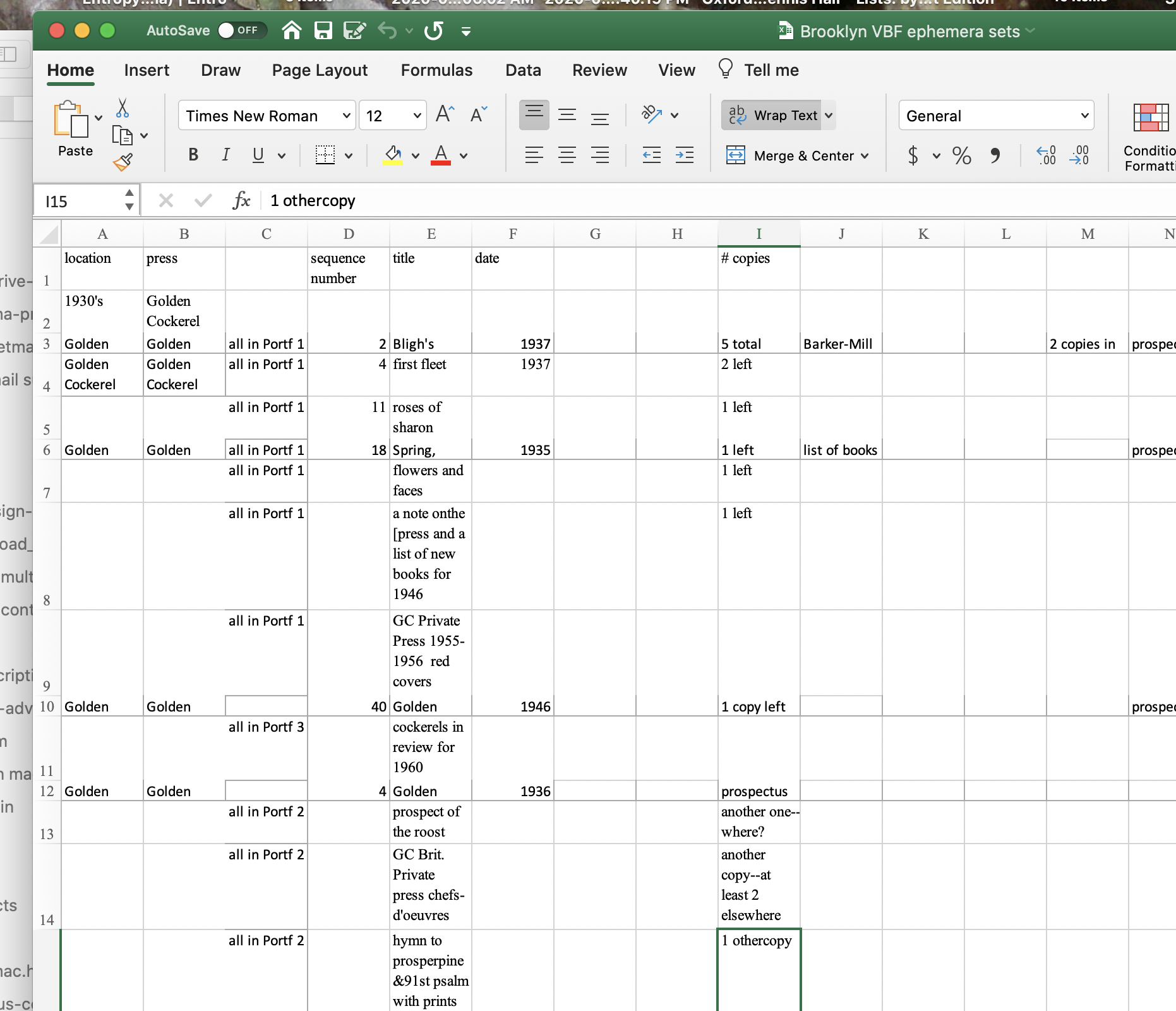This screenshot has height=1011, width=1176.
Task: Undo the last action
Action: click(x=387, y=30)
